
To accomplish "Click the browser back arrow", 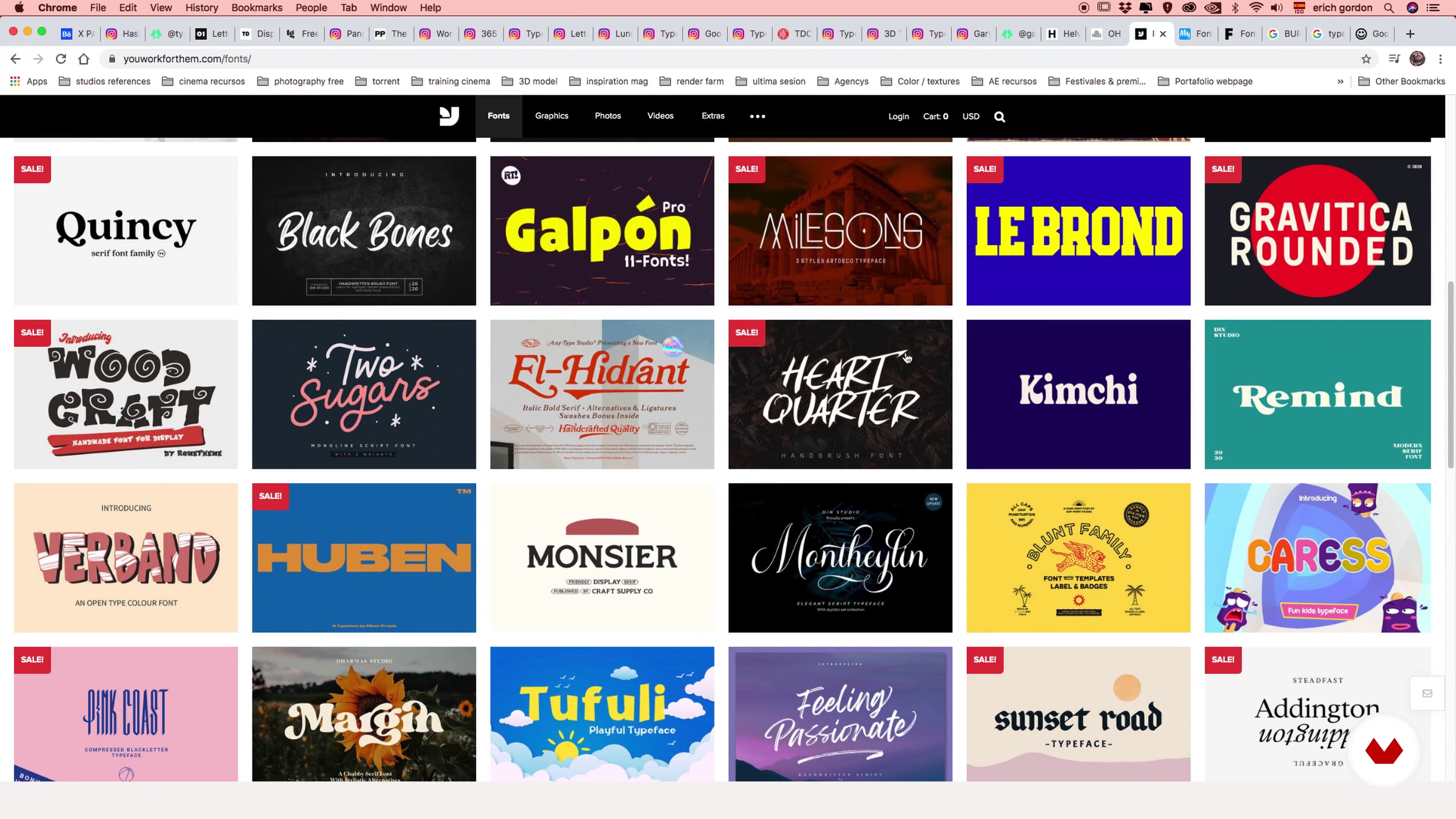I will click(15, 59).
